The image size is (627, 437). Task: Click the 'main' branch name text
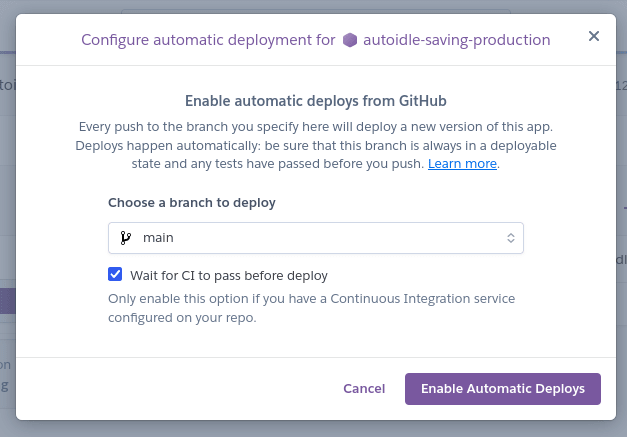159,238
